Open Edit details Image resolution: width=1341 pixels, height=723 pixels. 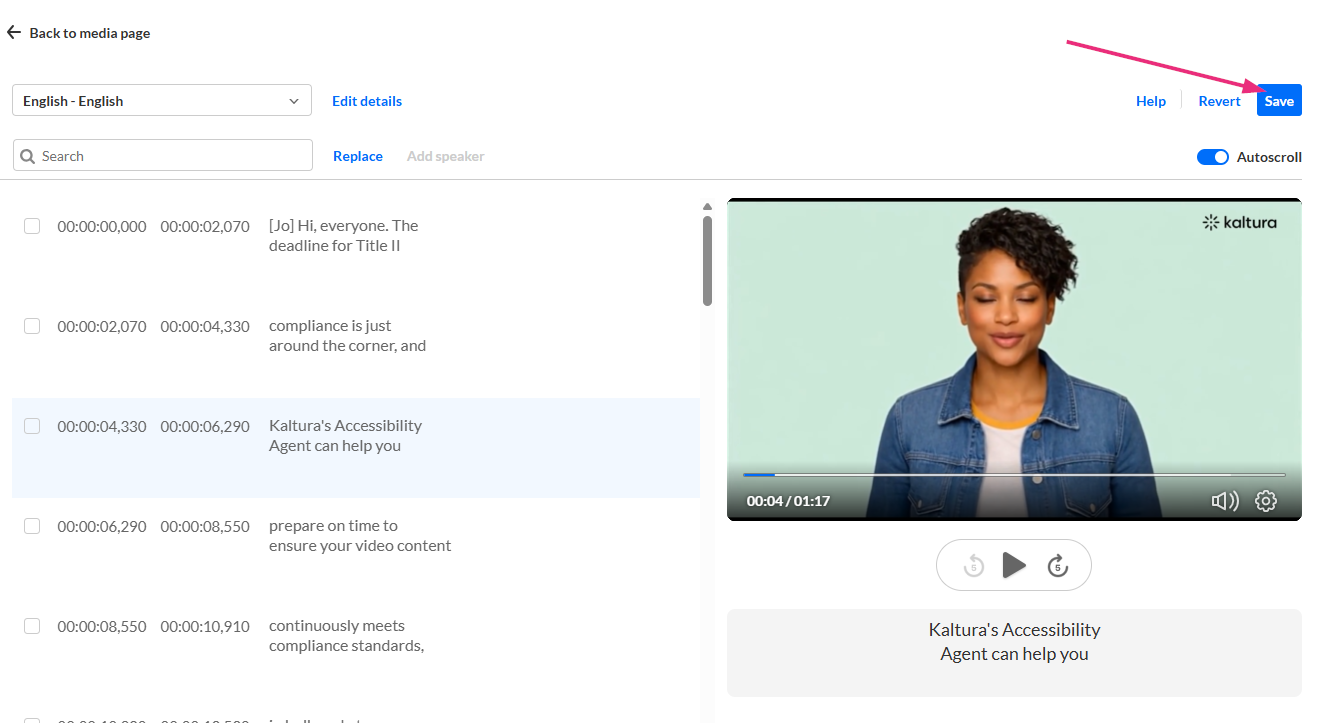tap(367, 101)
